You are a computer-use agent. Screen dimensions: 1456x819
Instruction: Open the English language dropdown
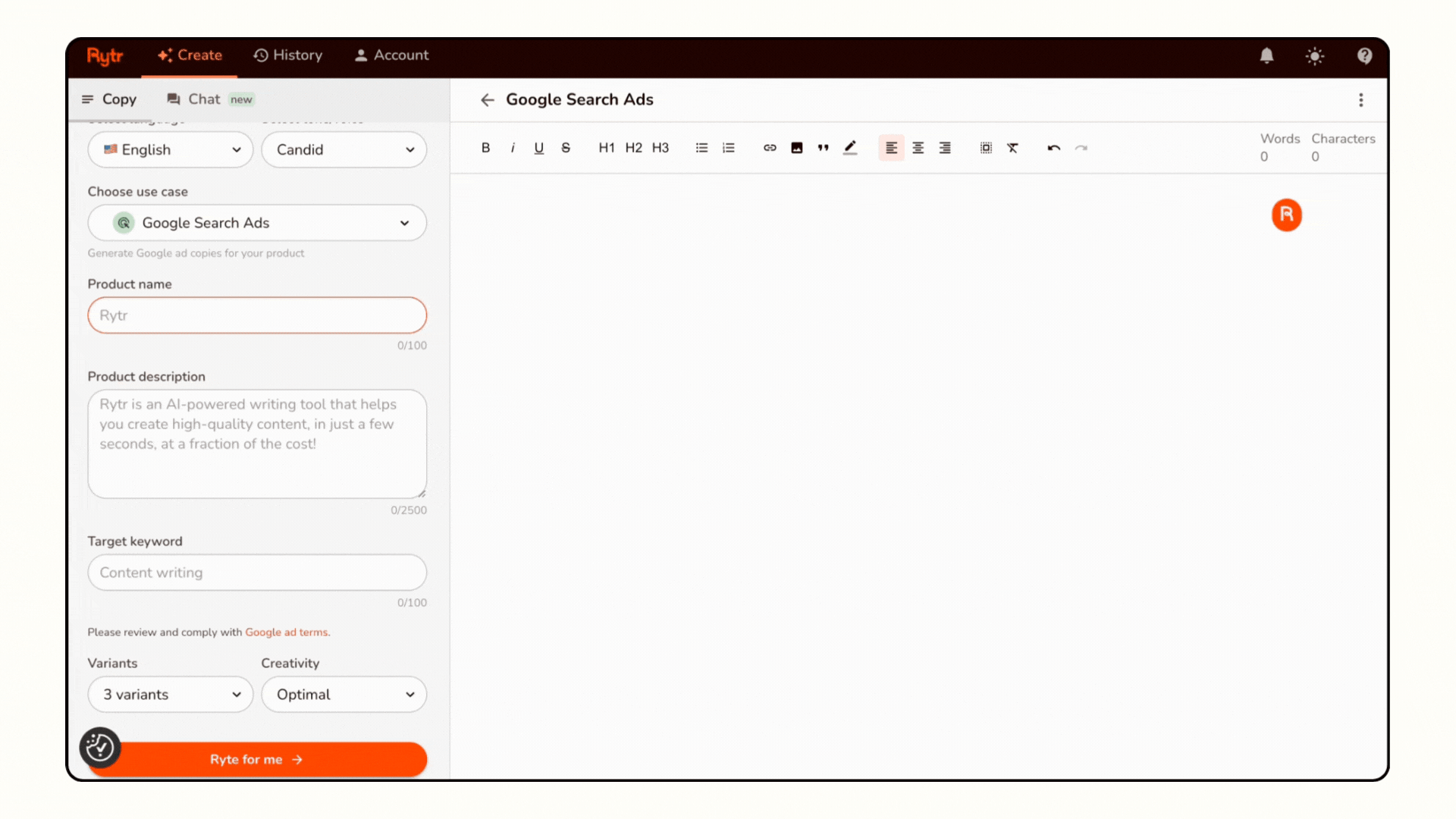[171, 149]
